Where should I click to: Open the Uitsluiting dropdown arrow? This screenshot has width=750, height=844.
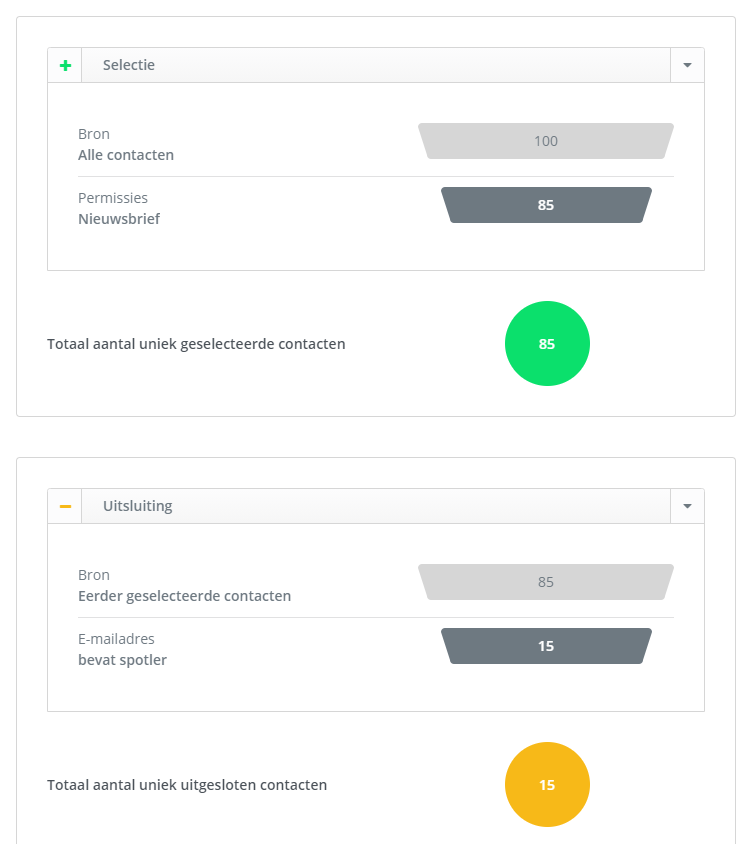(687, 506)
